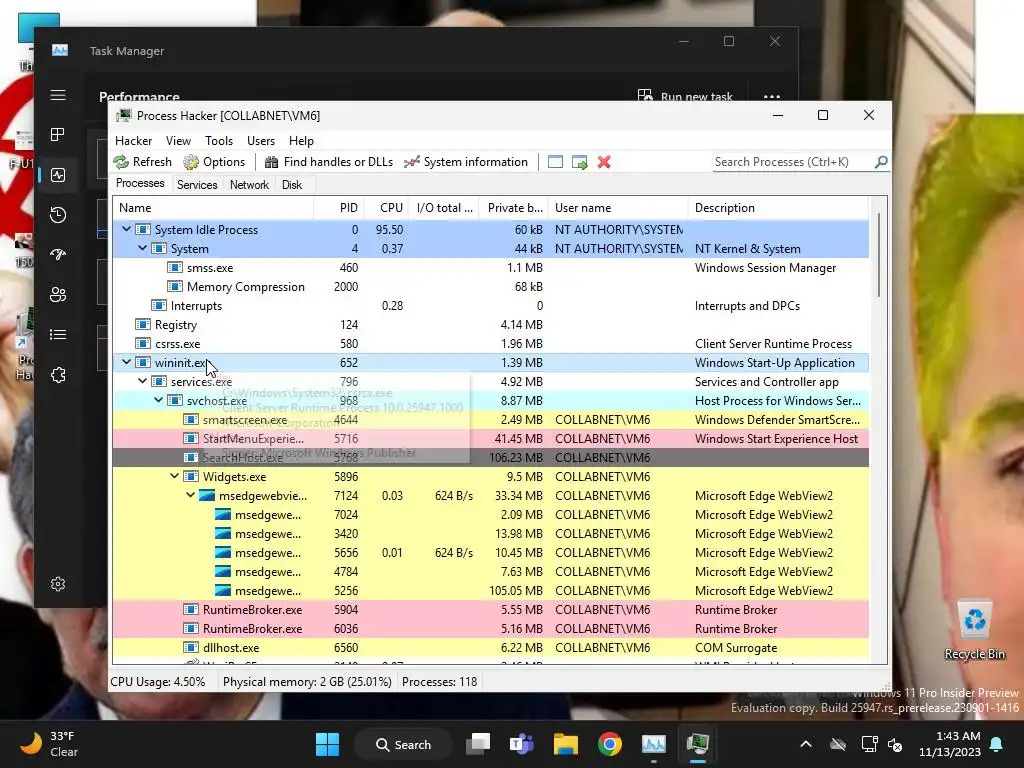Switch to the Network tab
Screen dimensions: 1024x768
coord(249,185)
